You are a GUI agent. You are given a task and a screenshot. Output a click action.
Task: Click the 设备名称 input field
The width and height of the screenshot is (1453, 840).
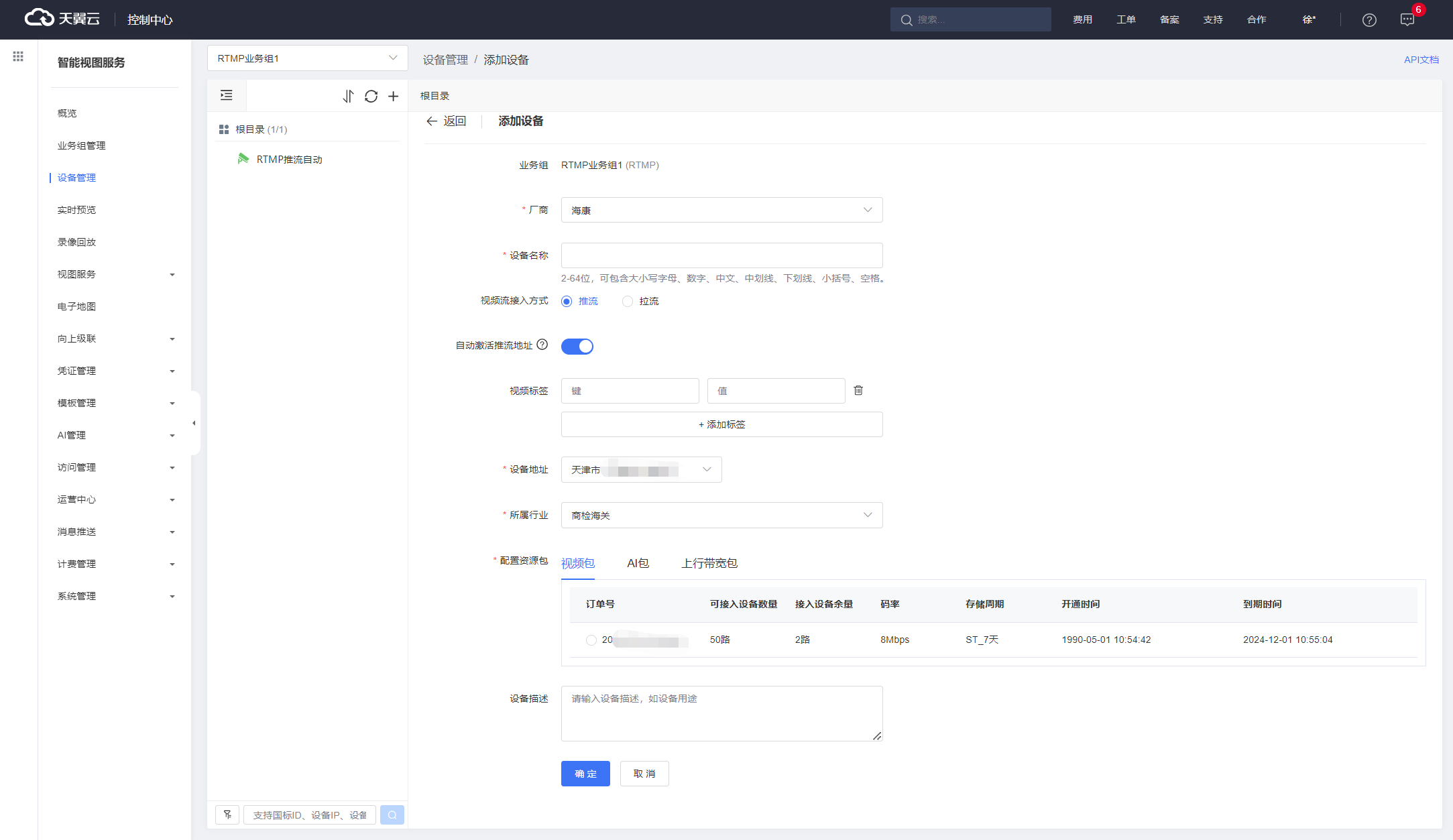pos(721,255)
